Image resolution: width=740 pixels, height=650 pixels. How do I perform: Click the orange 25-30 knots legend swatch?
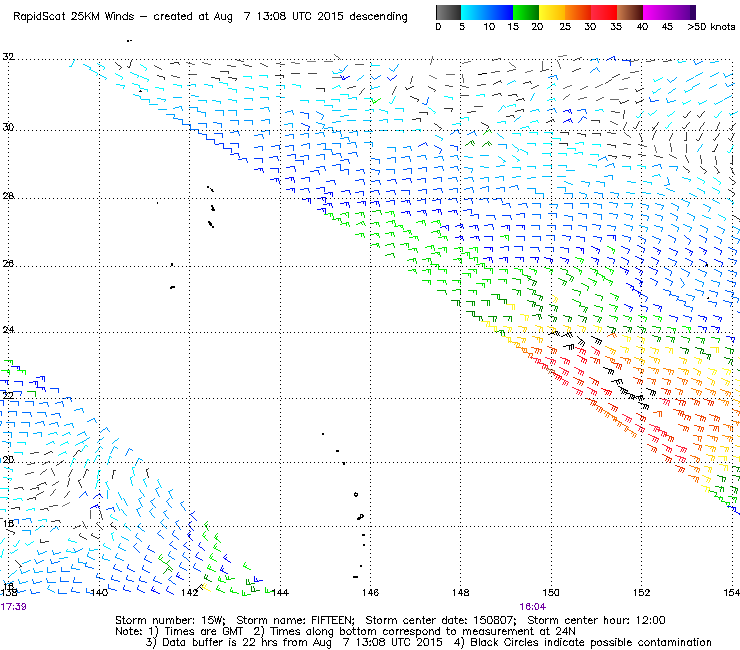[x=578, y=12]
